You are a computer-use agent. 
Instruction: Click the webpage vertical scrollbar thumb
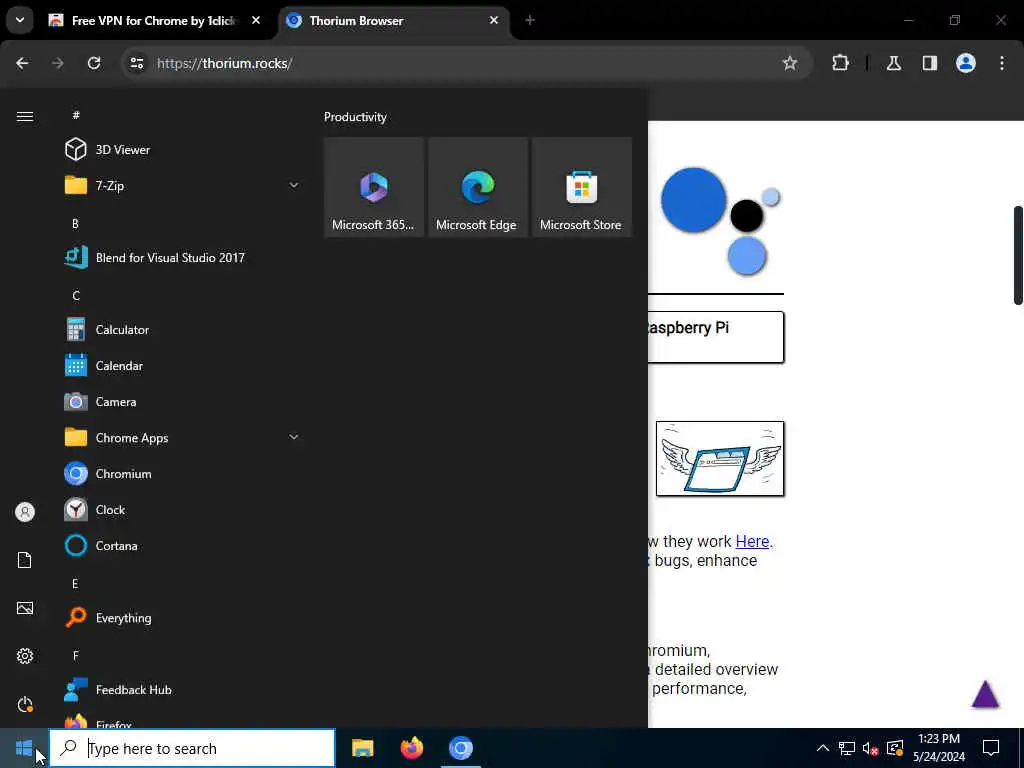[1017, 255]
